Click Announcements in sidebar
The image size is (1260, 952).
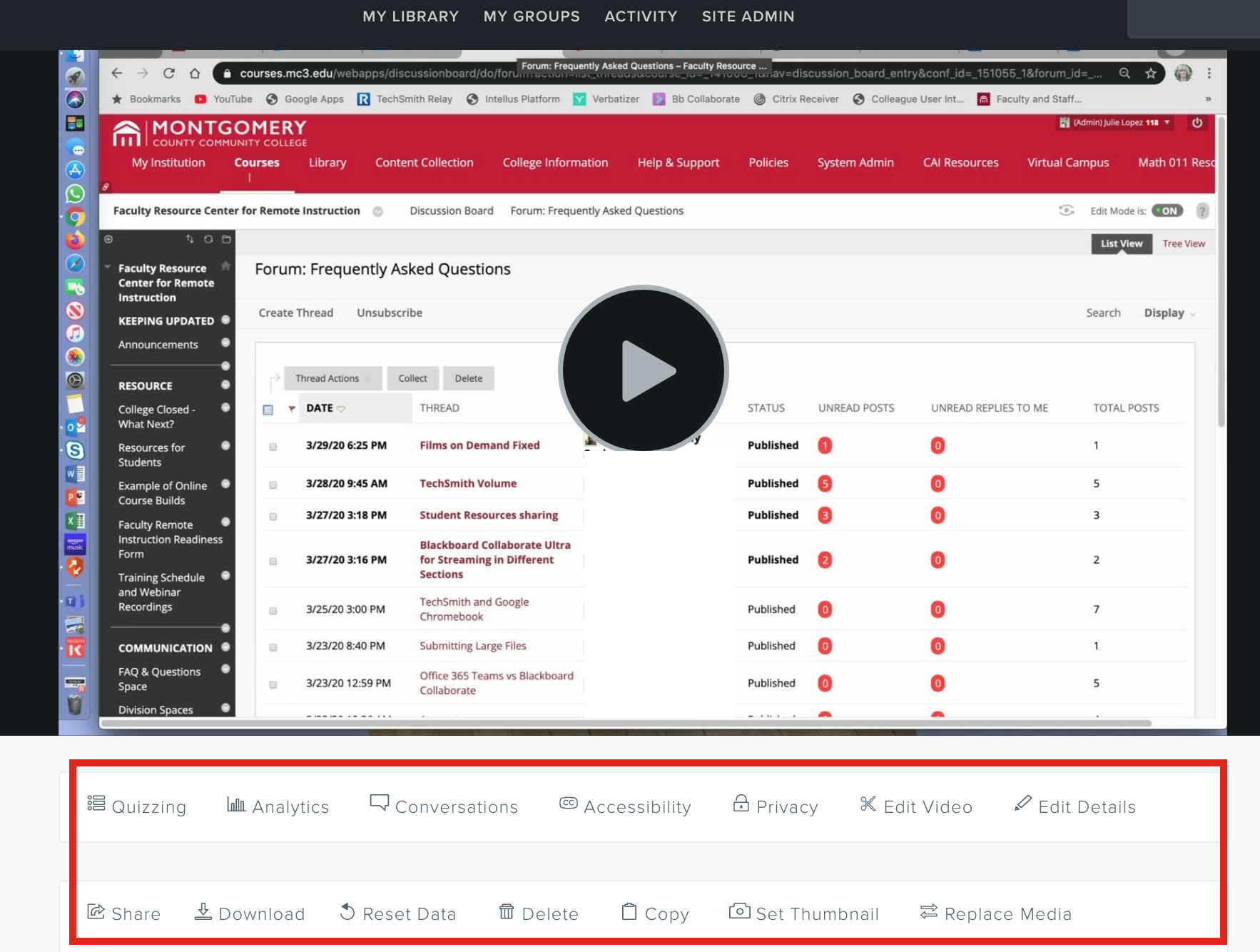pos(158,345)
